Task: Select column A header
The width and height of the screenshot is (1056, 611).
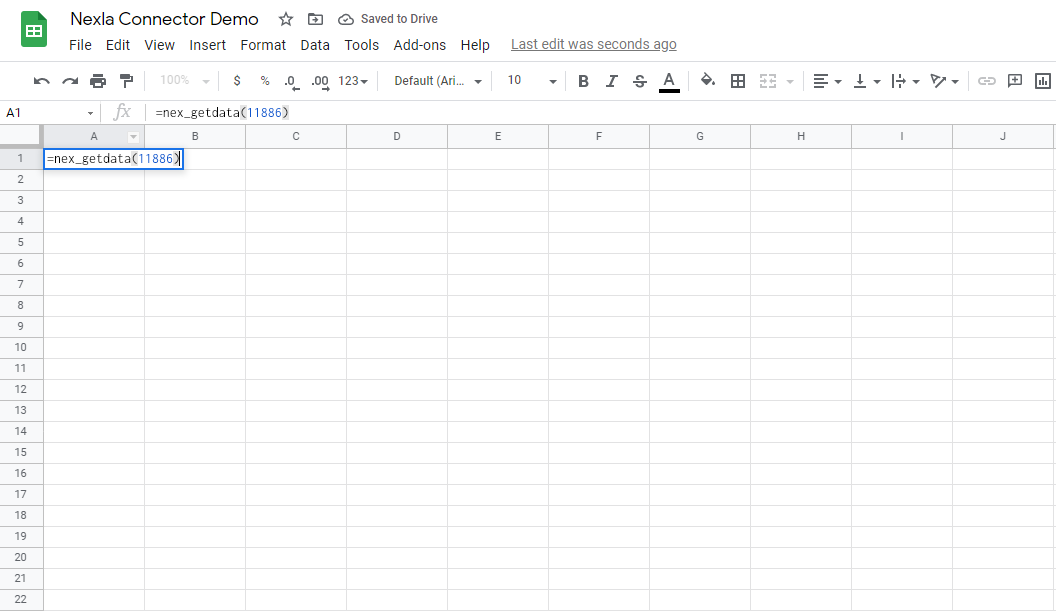Action: (x=94, y=137)
